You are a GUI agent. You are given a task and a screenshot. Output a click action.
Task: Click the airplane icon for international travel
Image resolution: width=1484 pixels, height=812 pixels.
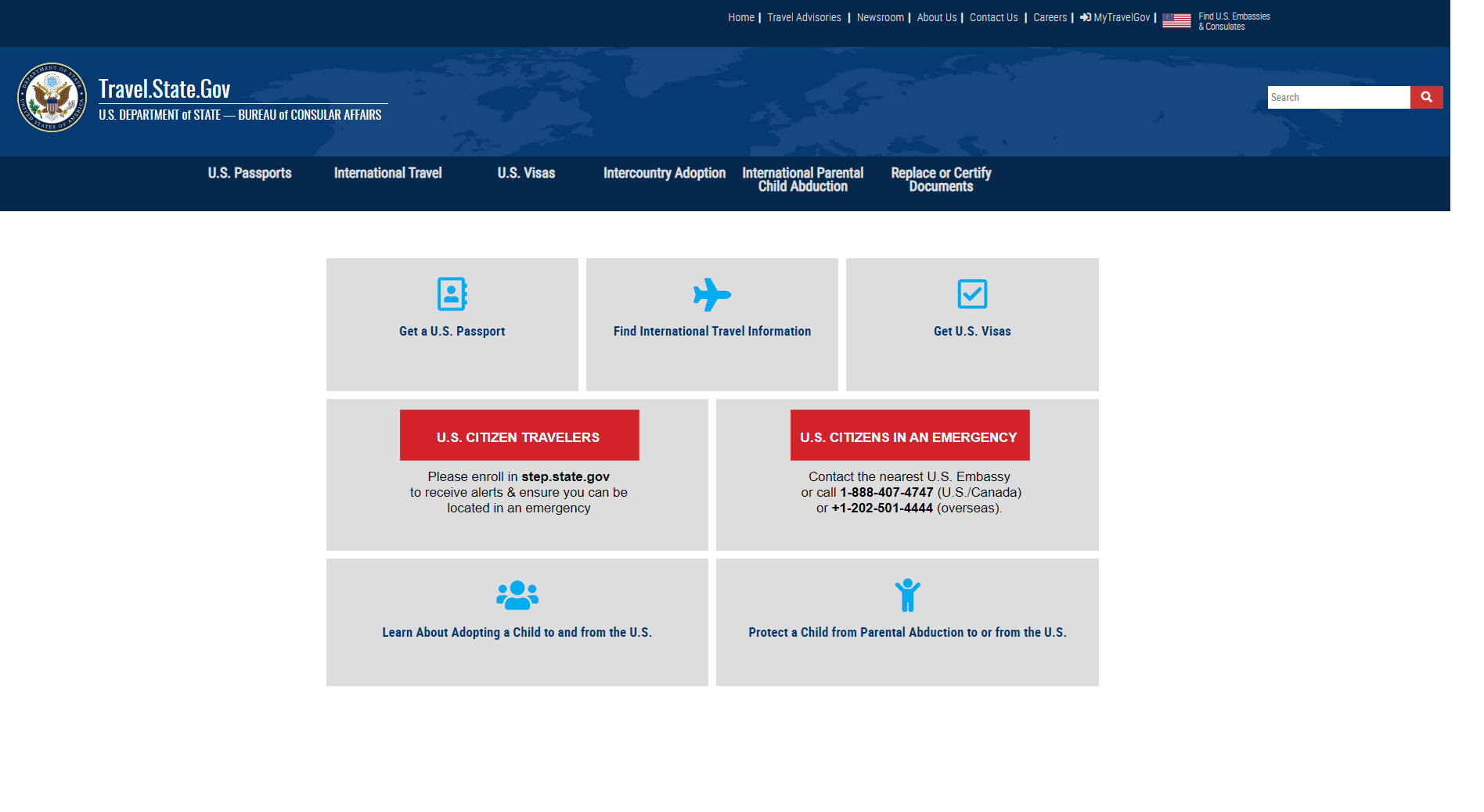tap(712, 295)
